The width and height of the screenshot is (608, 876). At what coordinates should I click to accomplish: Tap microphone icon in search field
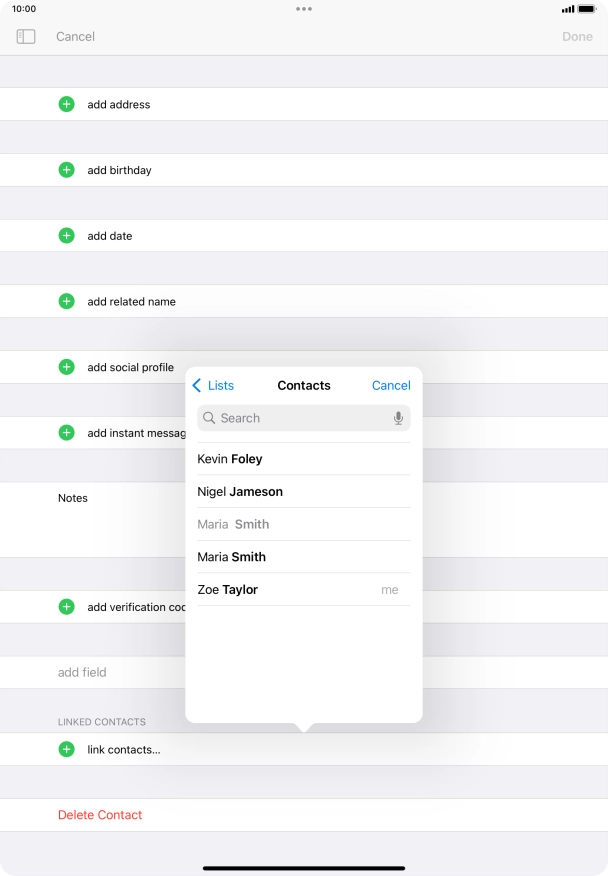398,418
